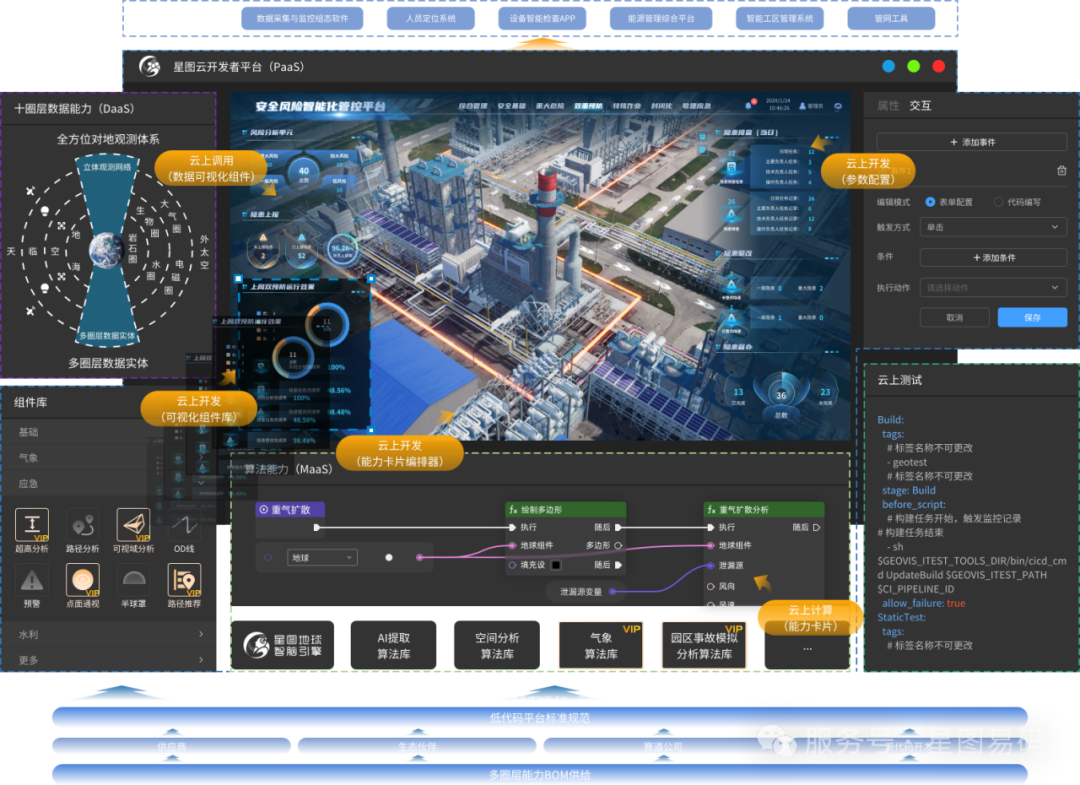Switch to the 交互 tab
This screenshot has height=785, width=1080.
[920, 105]
